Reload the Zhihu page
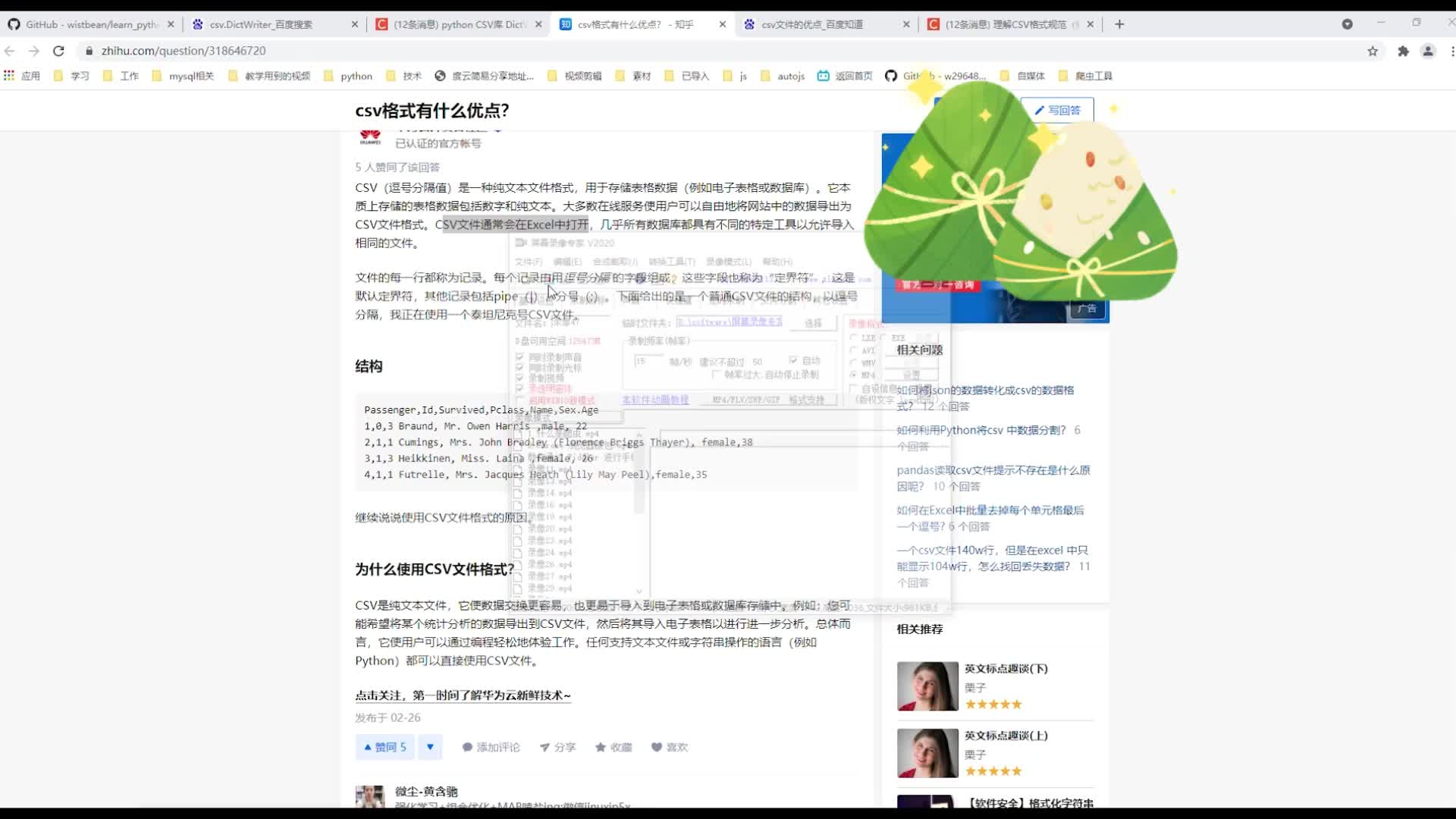1456x819 pixels. click(58, 51)
